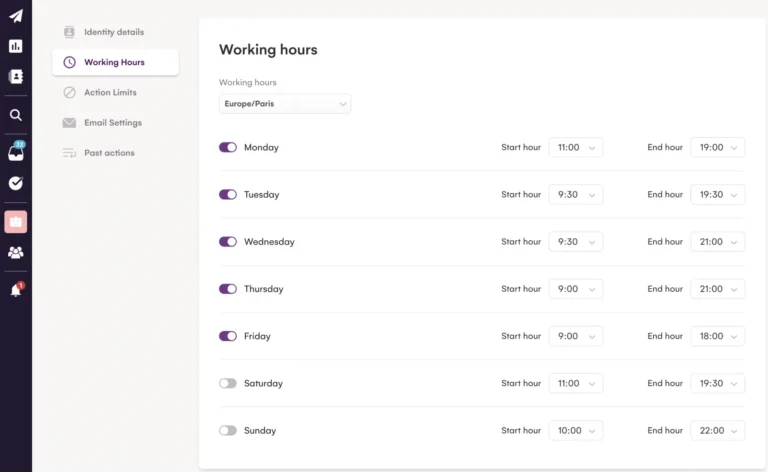Select the pink robot sidebar icon
Viewport: 768px width, 472px height.
16,222
